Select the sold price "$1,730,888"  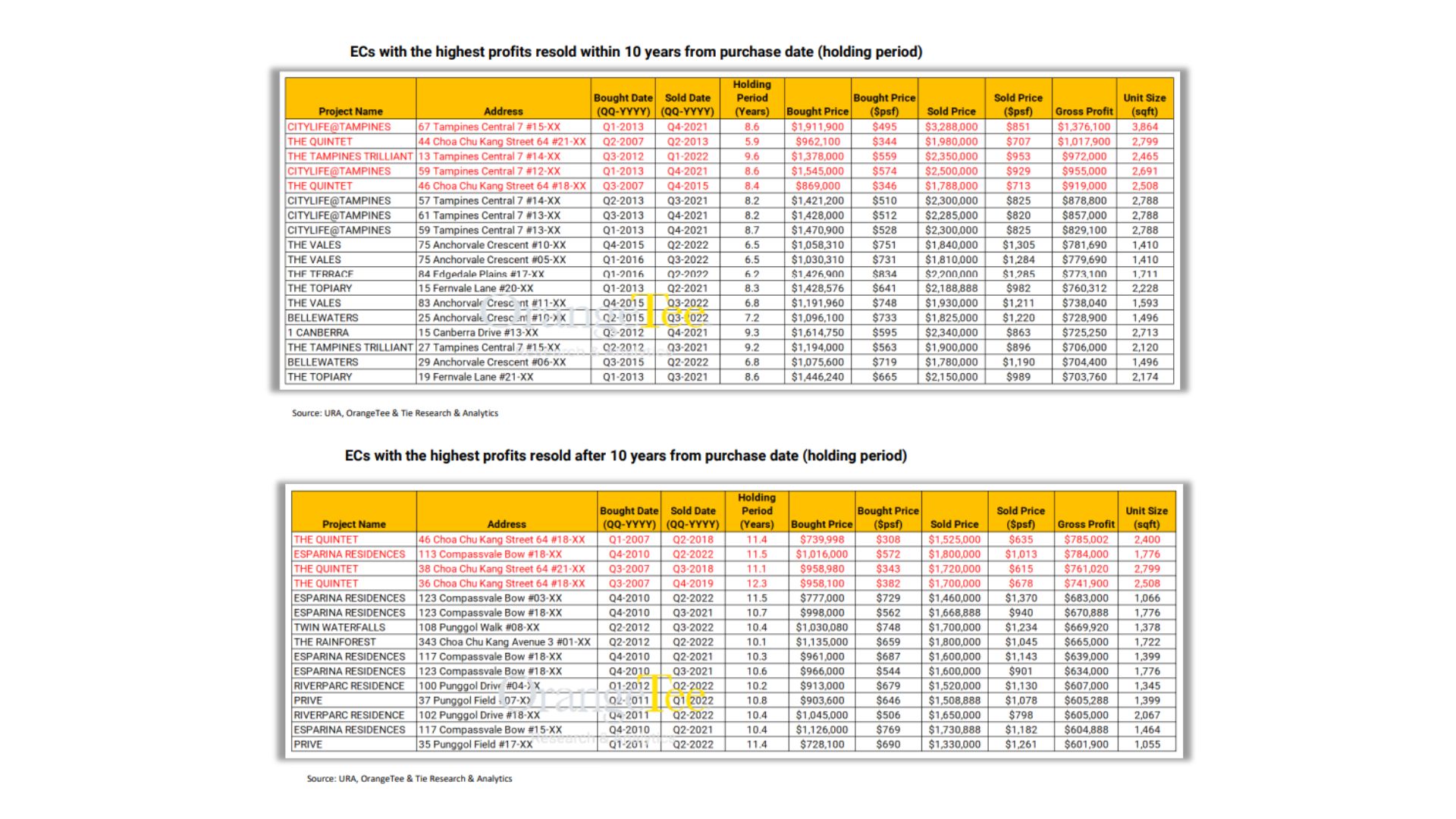pos(954,730)
